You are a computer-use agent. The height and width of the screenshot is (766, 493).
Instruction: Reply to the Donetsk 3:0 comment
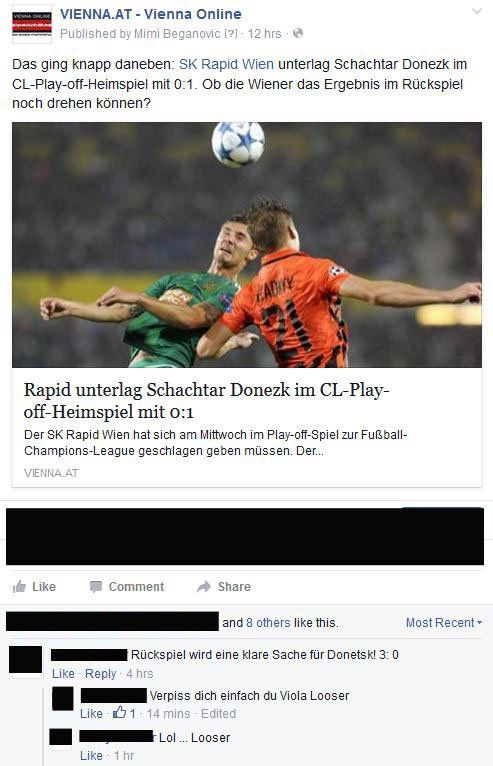point(100,674)
